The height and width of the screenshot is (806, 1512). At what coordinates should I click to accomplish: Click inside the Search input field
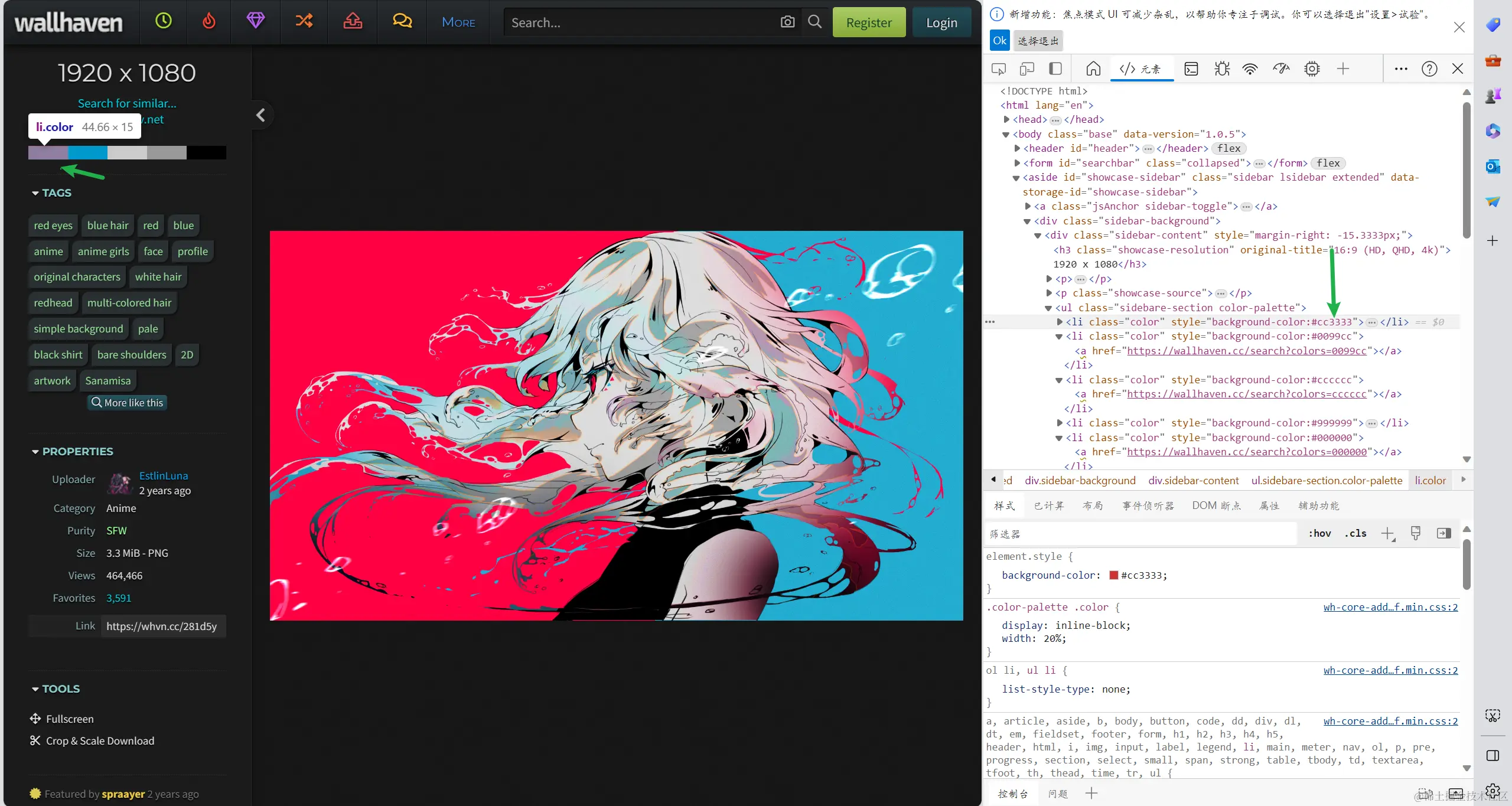638,22
